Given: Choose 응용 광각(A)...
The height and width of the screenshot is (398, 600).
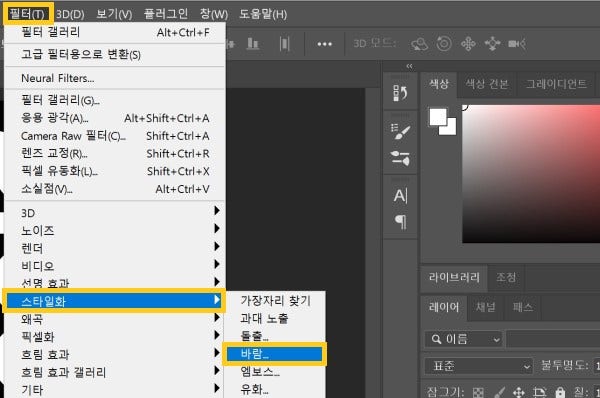Looking at the screenshot, I should pyautogui.click(x=115, y=118).
